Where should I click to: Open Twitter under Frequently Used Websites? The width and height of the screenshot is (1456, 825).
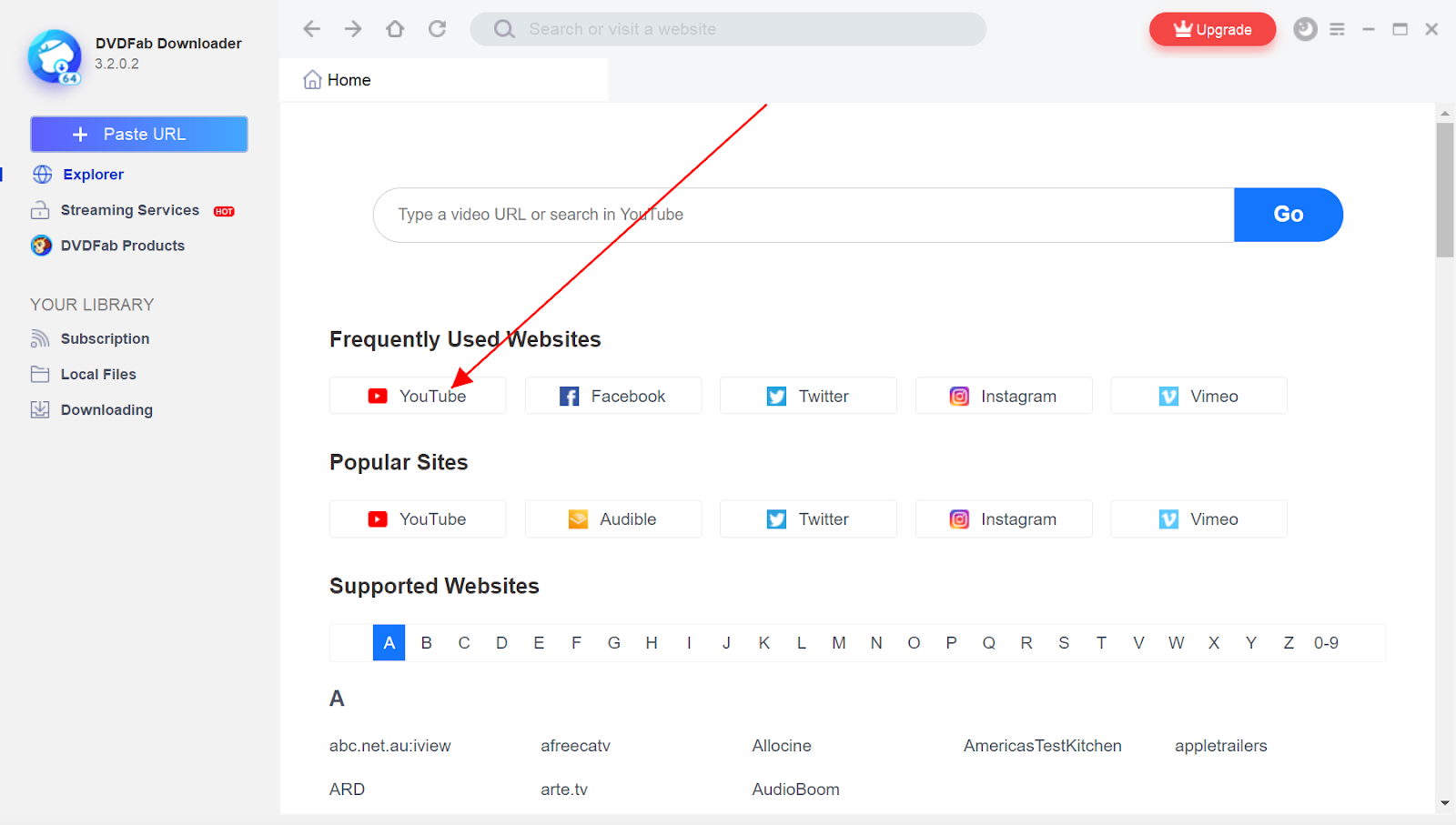click(808, 396)
